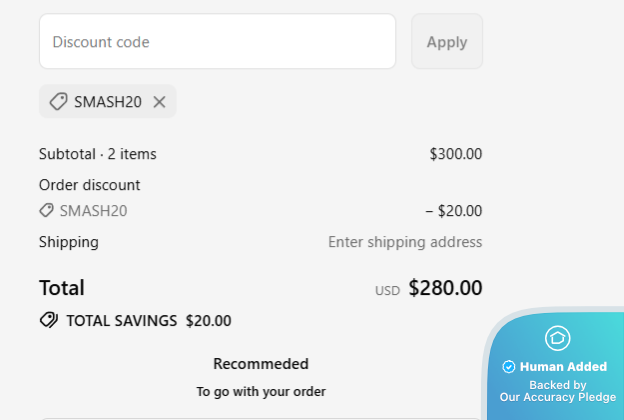Click the Total Savings tags icon

(48, 321)
